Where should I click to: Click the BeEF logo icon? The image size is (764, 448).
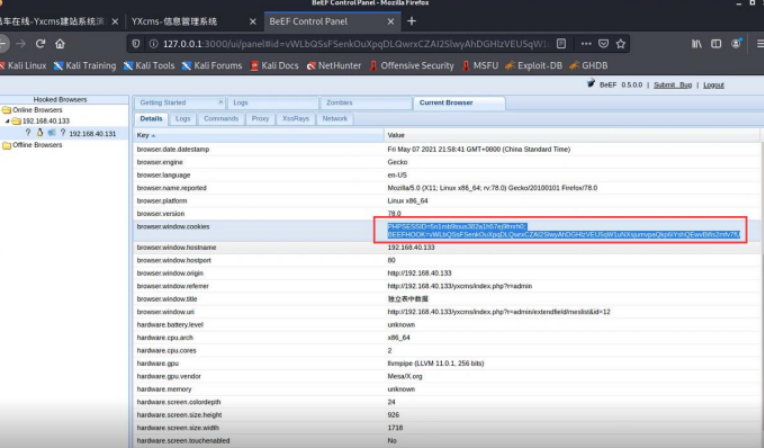coord(591,84)
